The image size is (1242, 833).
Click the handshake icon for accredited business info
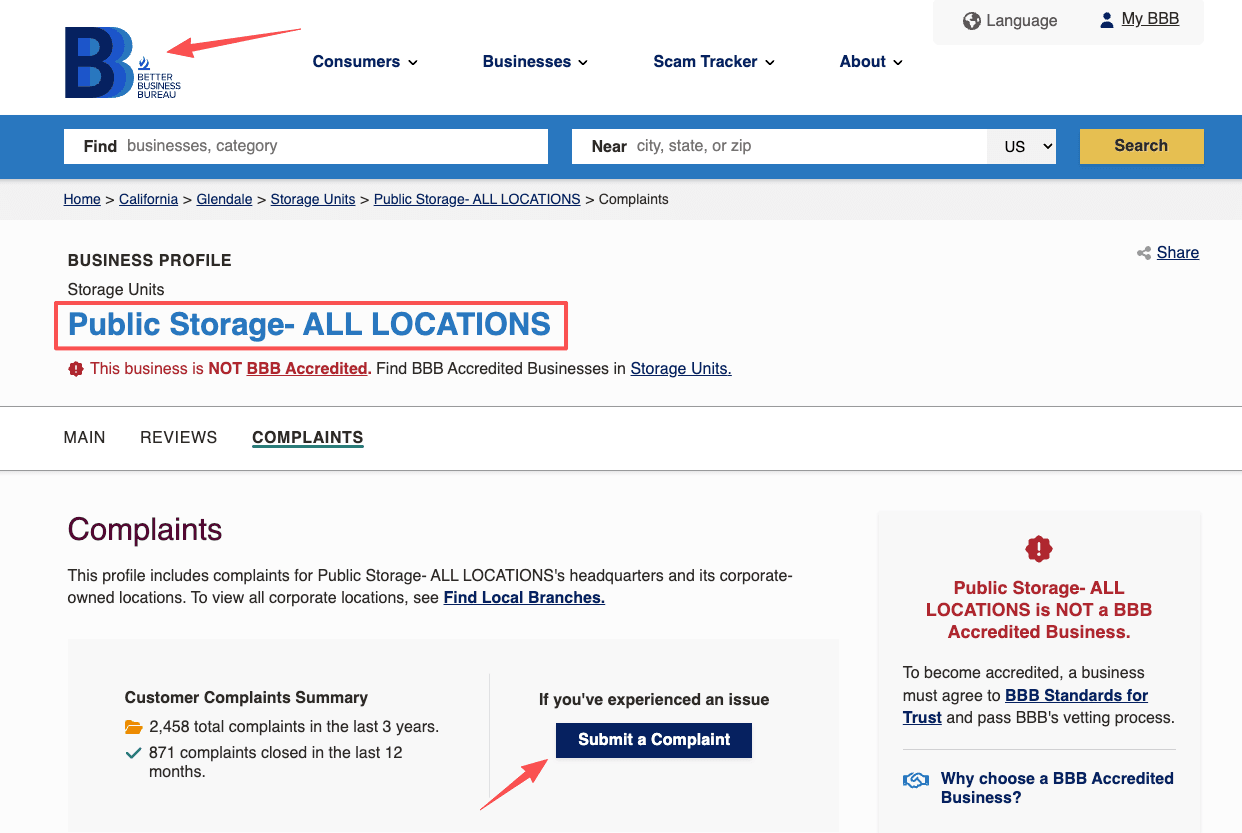(916, 779)
